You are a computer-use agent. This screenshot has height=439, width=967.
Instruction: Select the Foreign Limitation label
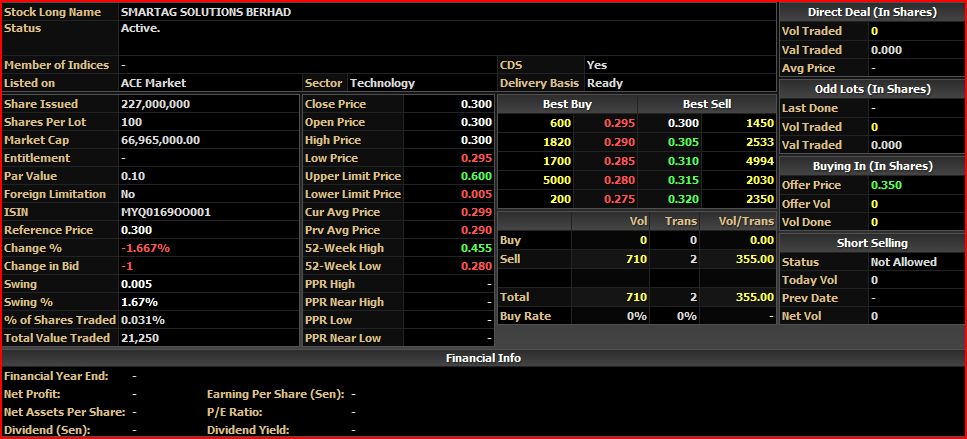(x=55, y=194)
